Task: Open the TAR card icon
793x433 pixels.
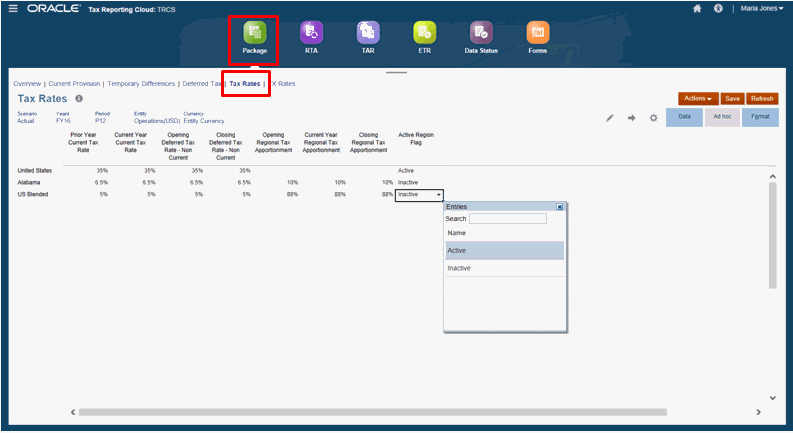Action: coord(368,33)
